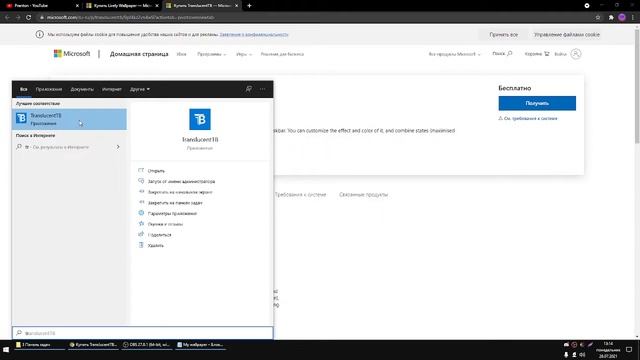Screen dimensions: 640x360
Task: Expand the 'Программы' nav menu
Action: pyautogui.click(x=211, y=54)
